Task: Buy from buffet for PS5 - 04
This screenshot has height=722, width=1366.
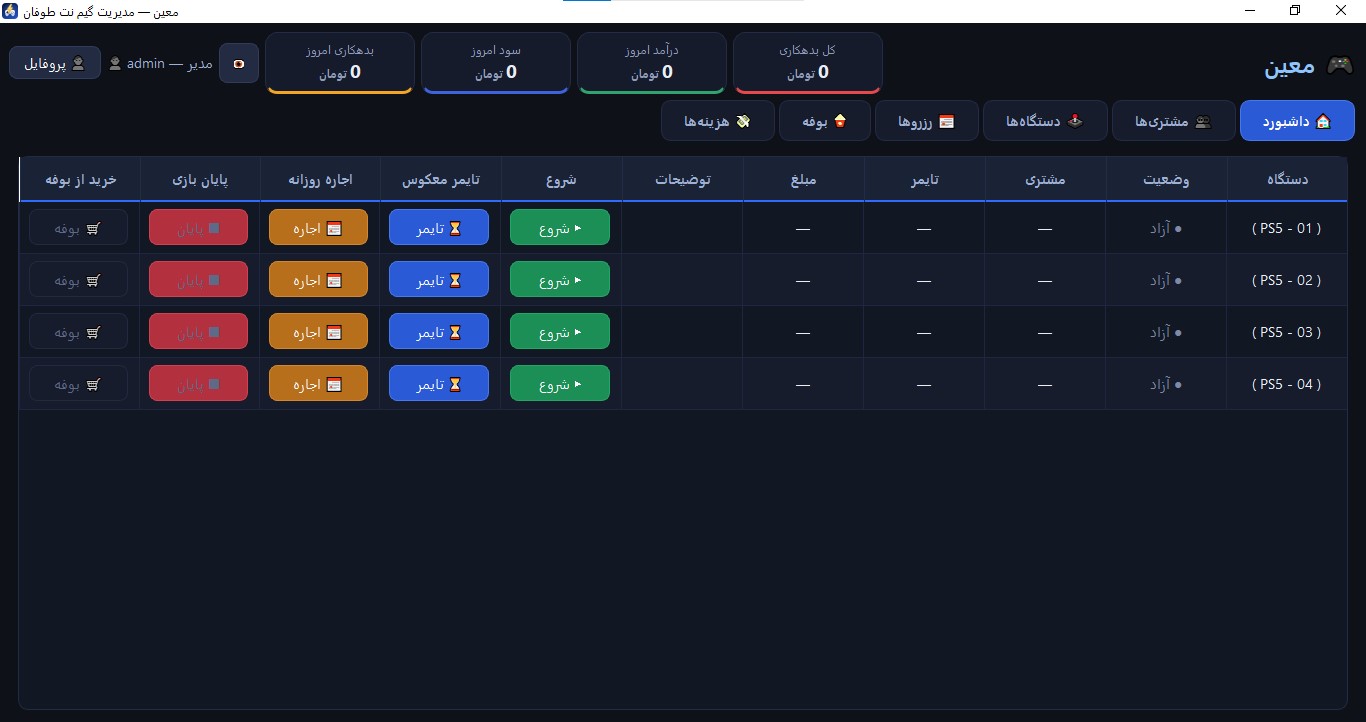Action: [x=79, y=383]
